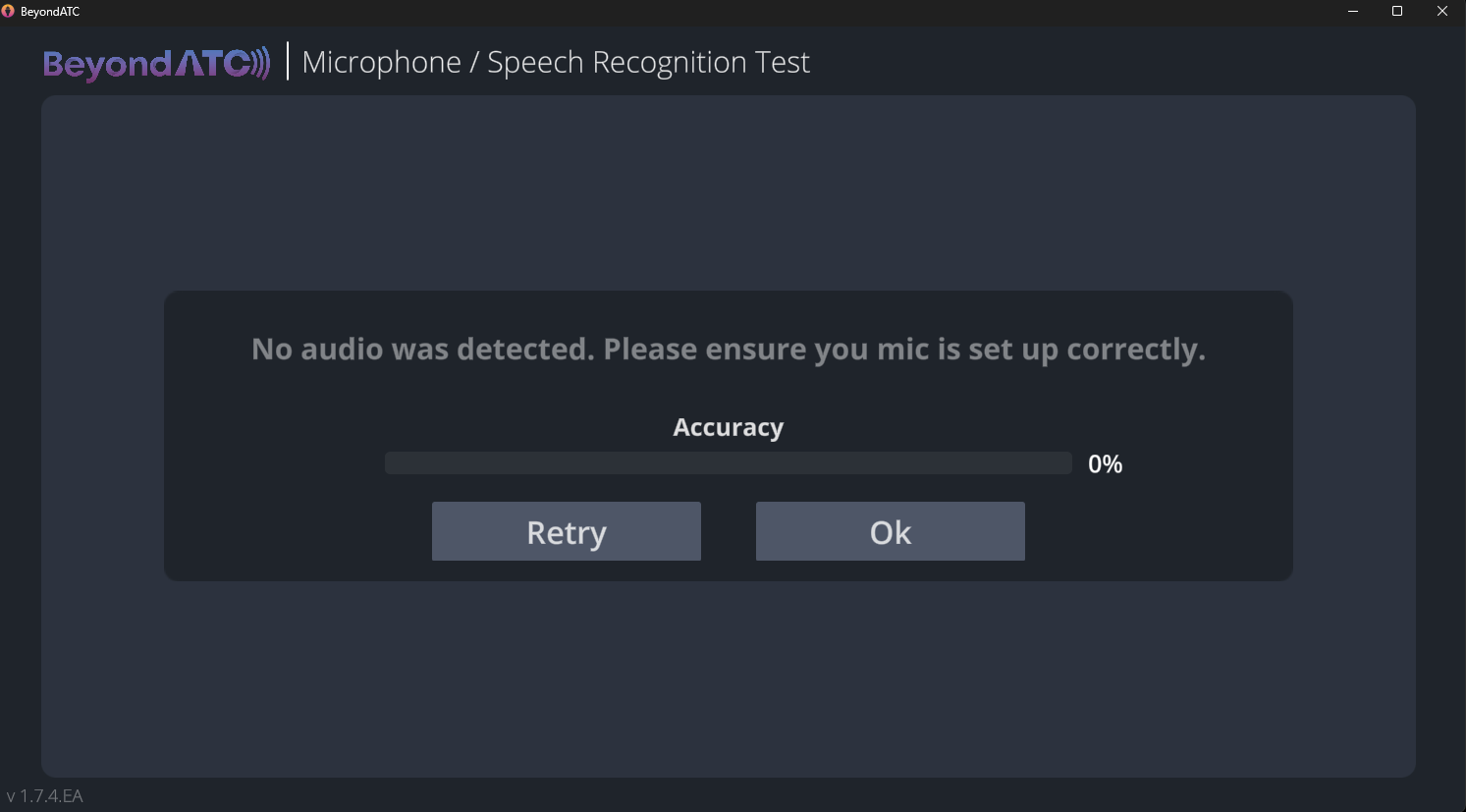Screen dimensions: 1466x812
Task: Click the Microphone / Speech Recognition Test heading
Action: pos(556,62)
